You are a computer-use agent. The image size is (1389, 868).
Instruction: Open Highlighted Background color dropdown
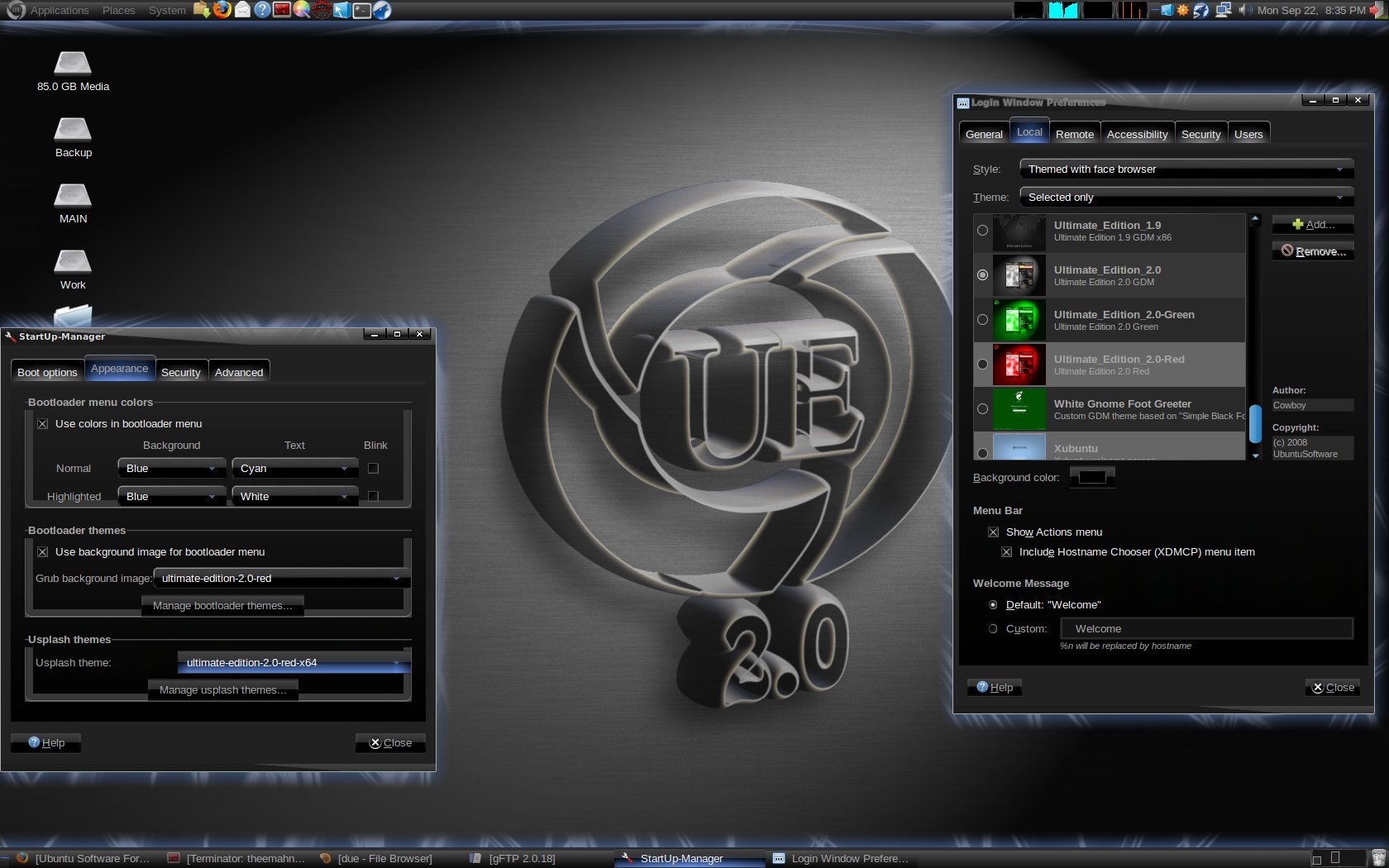pos(172,496)
